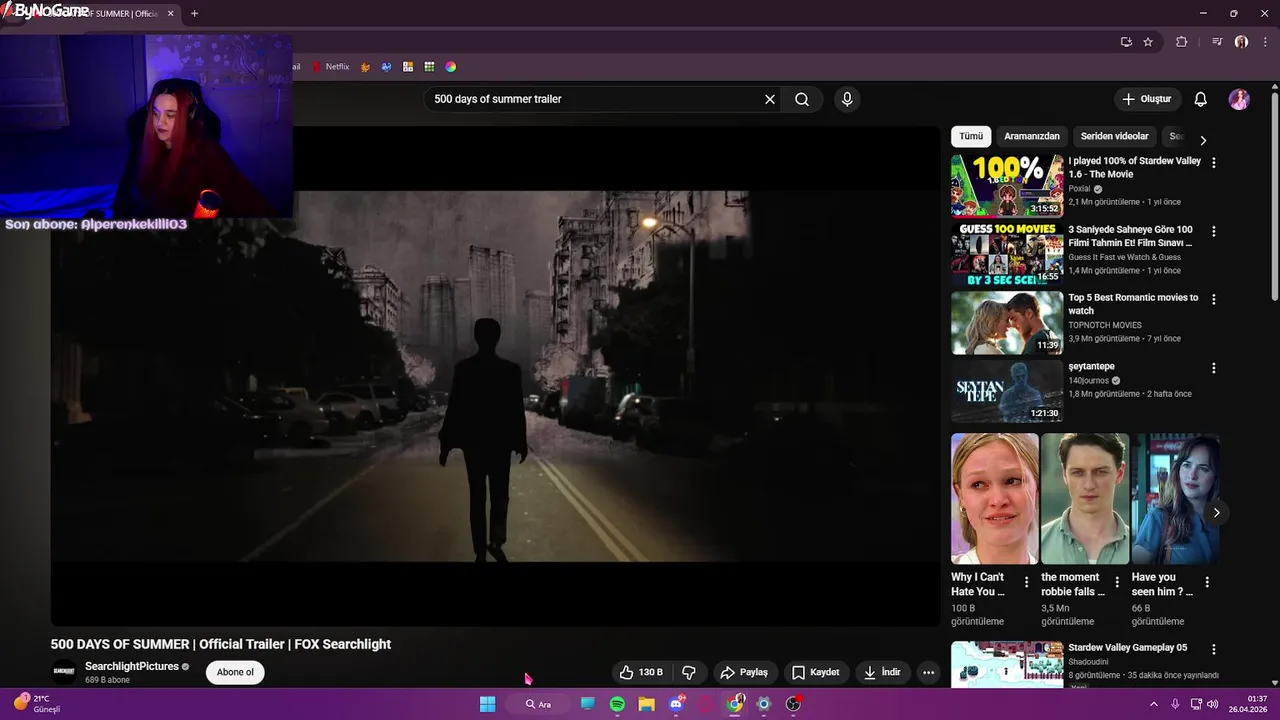Bookmark this page with the star

(x=1148, y=42)
